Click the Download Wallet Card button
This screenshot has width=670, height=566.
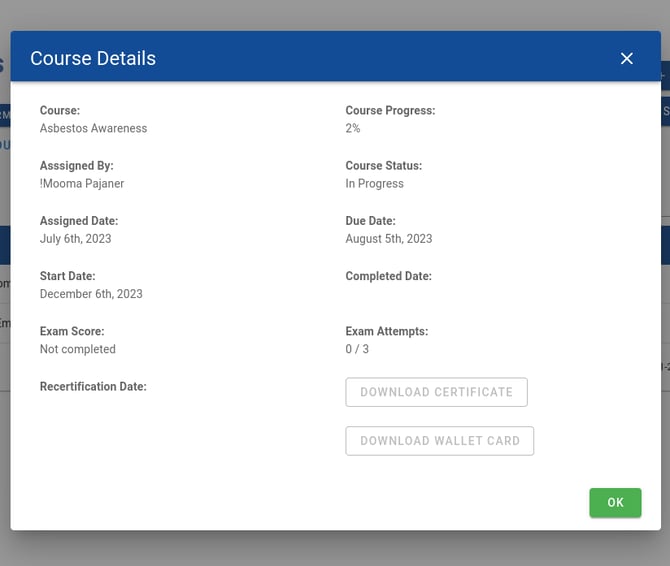pos(440,441)
